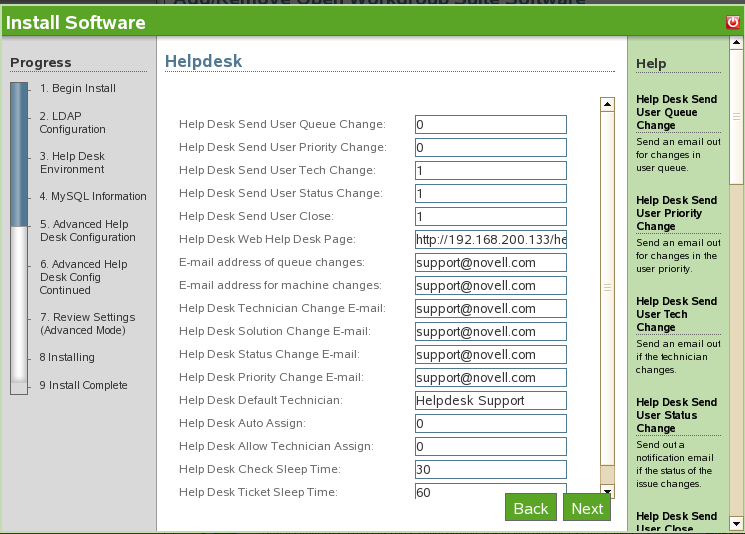This screenshot has height=534, width=745.
Task: Click the Help Desk Auto Assign field
Action: pos(490,423)
